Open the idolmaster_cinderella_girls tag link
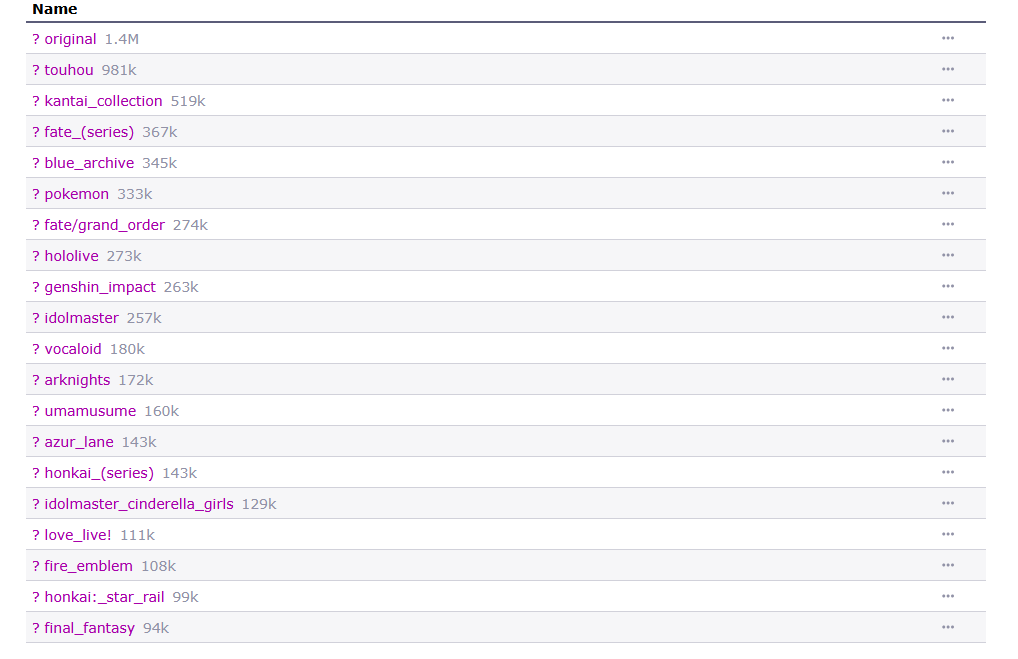Screen dimensions: 1018x659 point(139,504)
